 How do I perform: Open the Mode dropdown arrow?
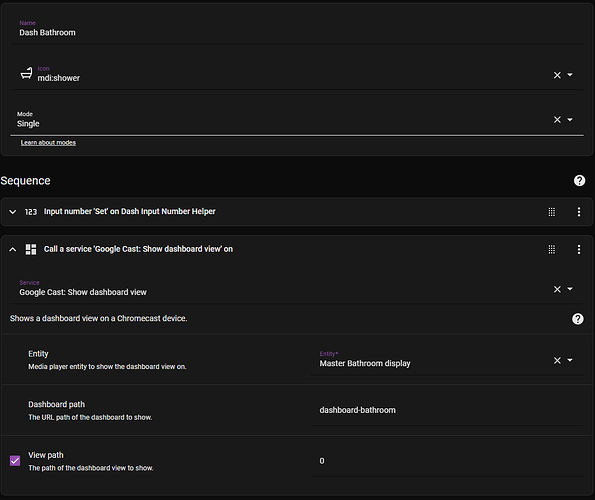pos(570,119)
